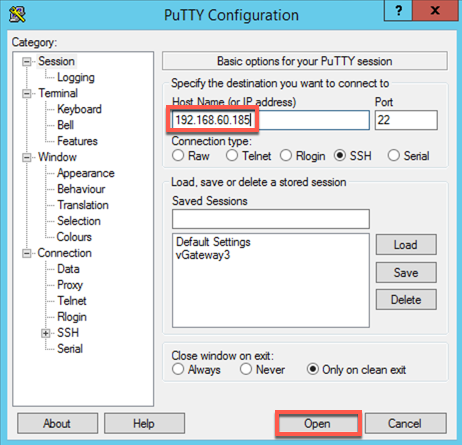Open the Selection category

(x=79, y=221)
